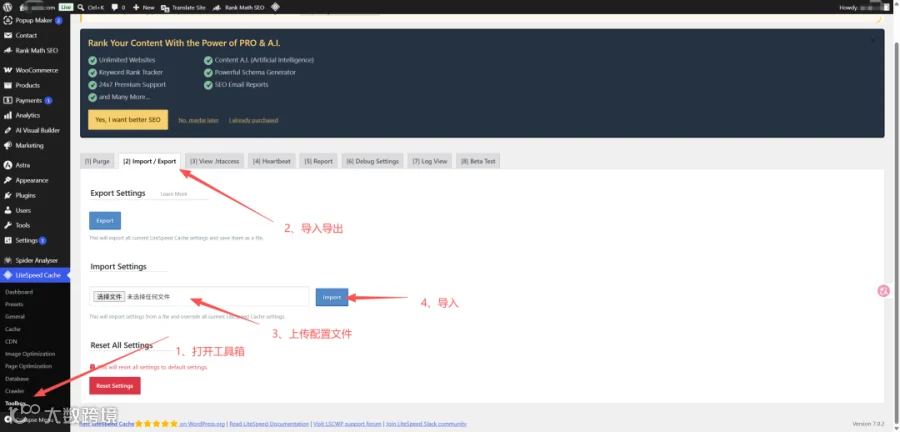This screenshot has height=432, width=900.
Task: Switch to the [1] Purge tab
Action: tap(97, 161)
